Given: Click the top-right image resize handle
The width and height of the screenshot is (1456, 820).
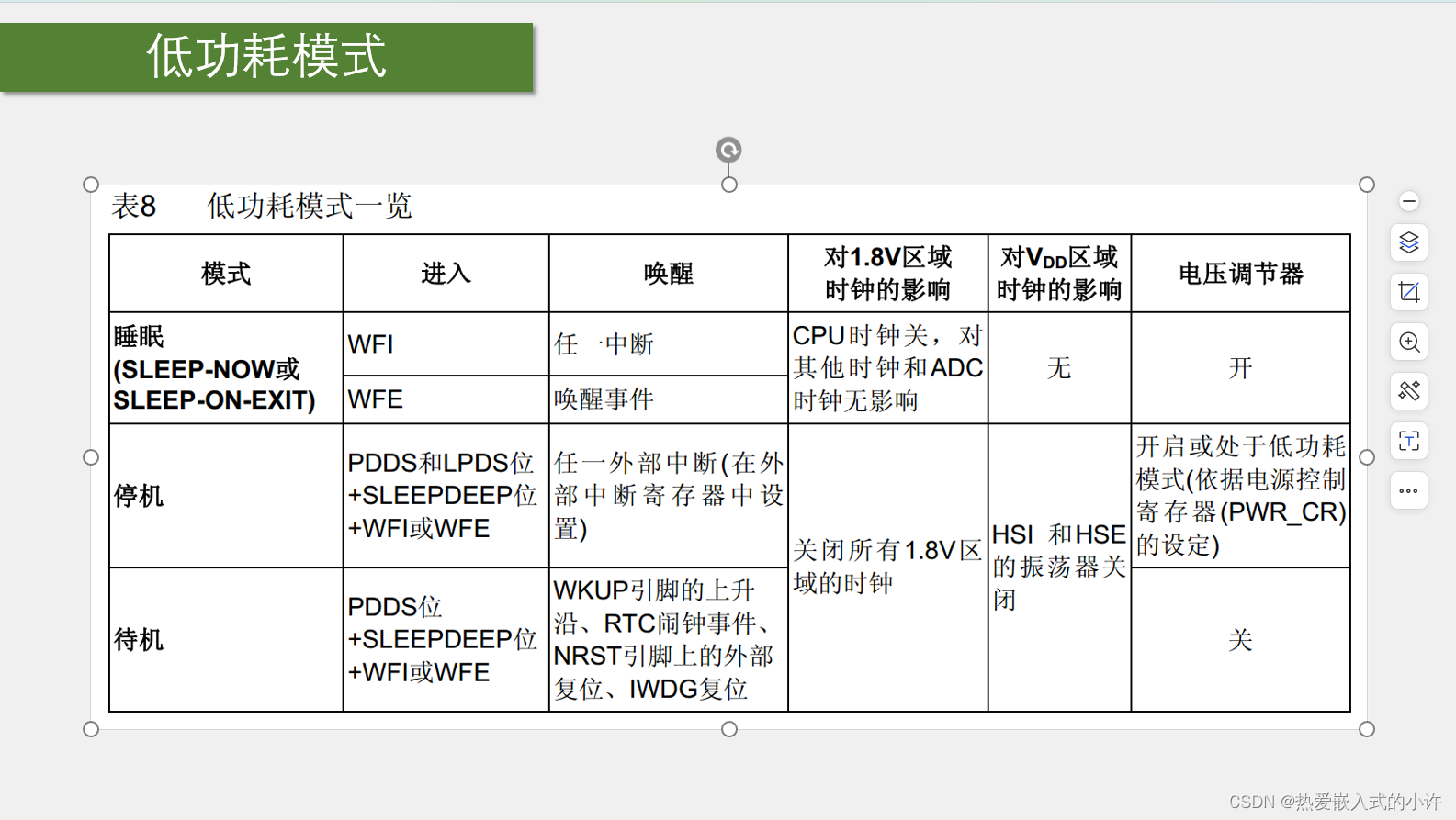Looking at the screenshot, I should point(1367,185).
